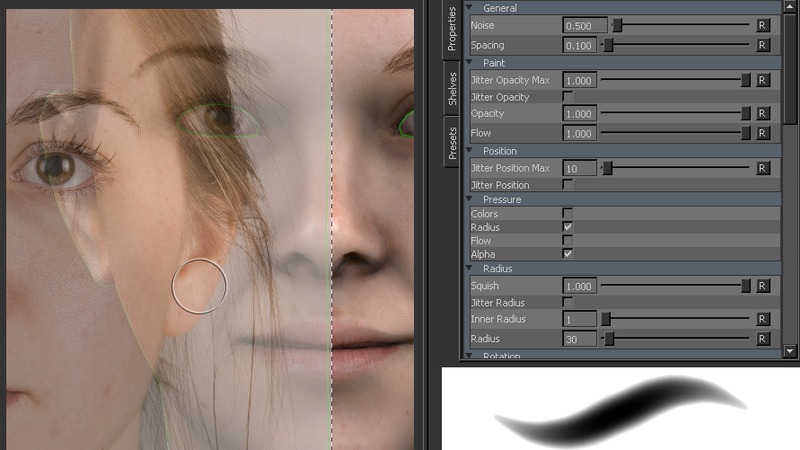Collapse the Paint section
The image size is (800, 450).
coord(469,63)
